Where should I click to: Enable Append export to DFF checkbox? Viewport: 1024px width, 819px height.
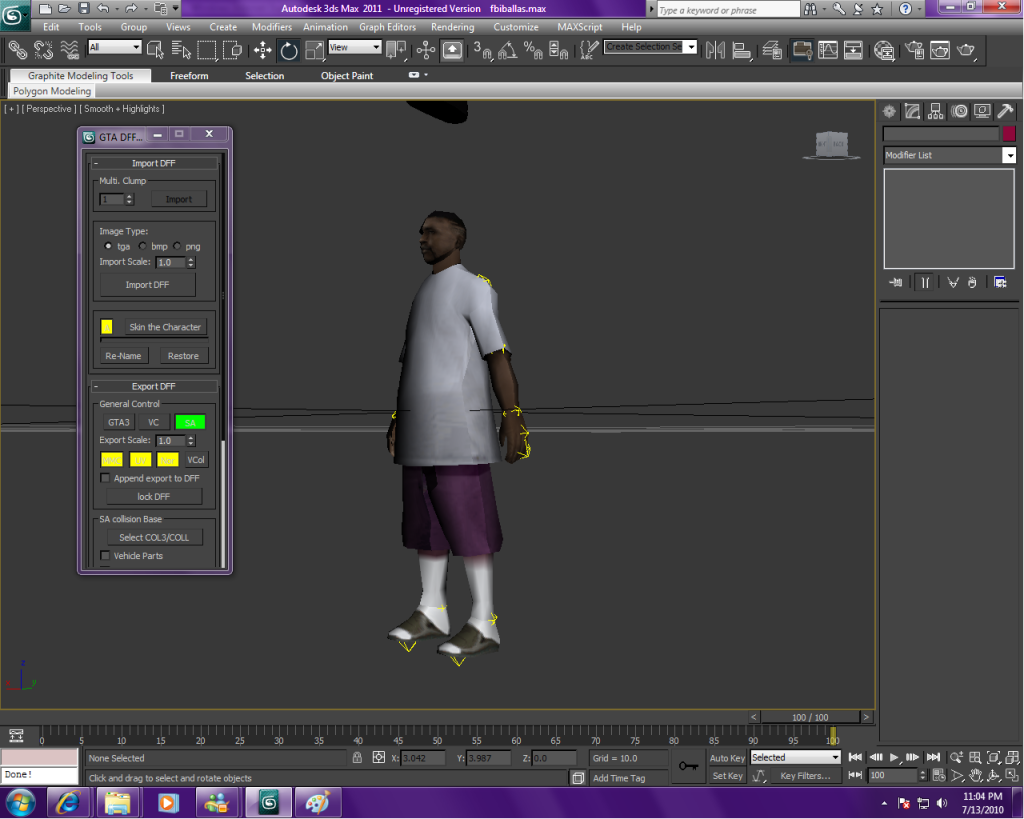pos(106,479)
